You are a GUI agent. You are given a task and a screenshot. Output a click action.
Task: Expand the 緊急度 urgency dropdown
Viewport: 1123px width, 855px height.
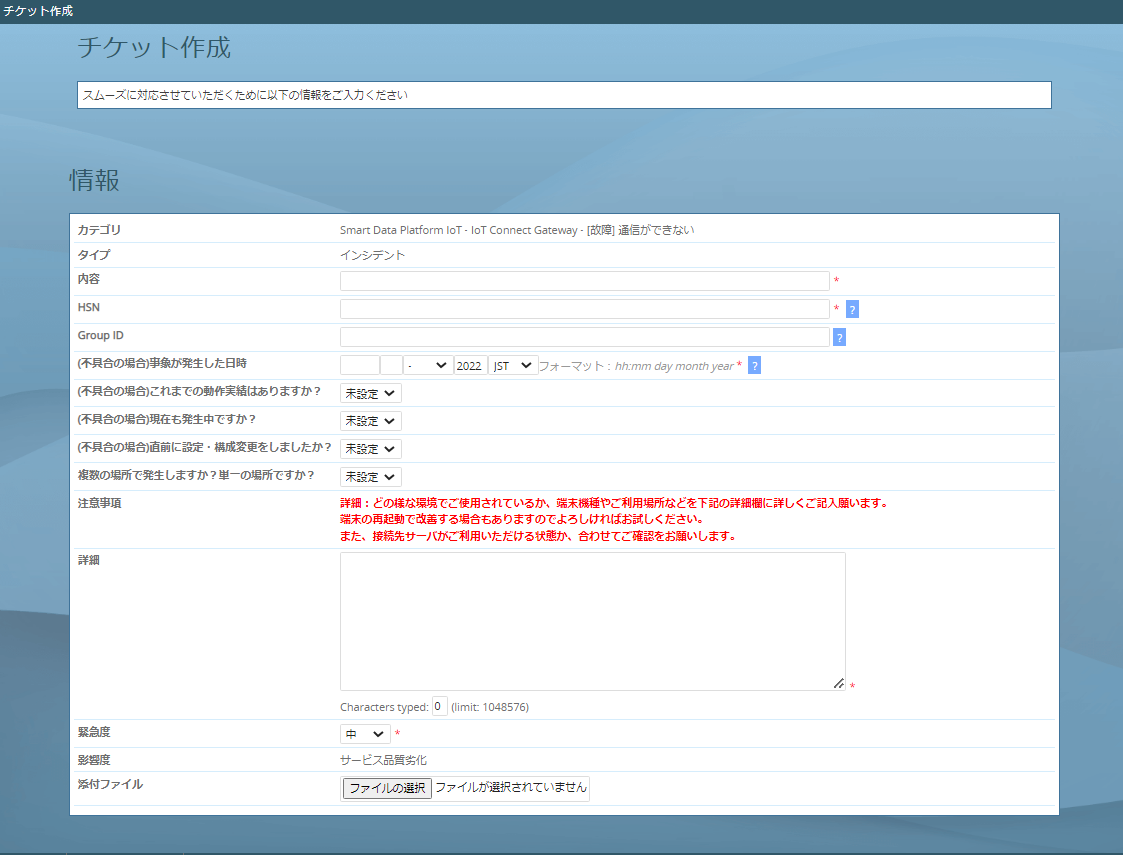point(365,734)
